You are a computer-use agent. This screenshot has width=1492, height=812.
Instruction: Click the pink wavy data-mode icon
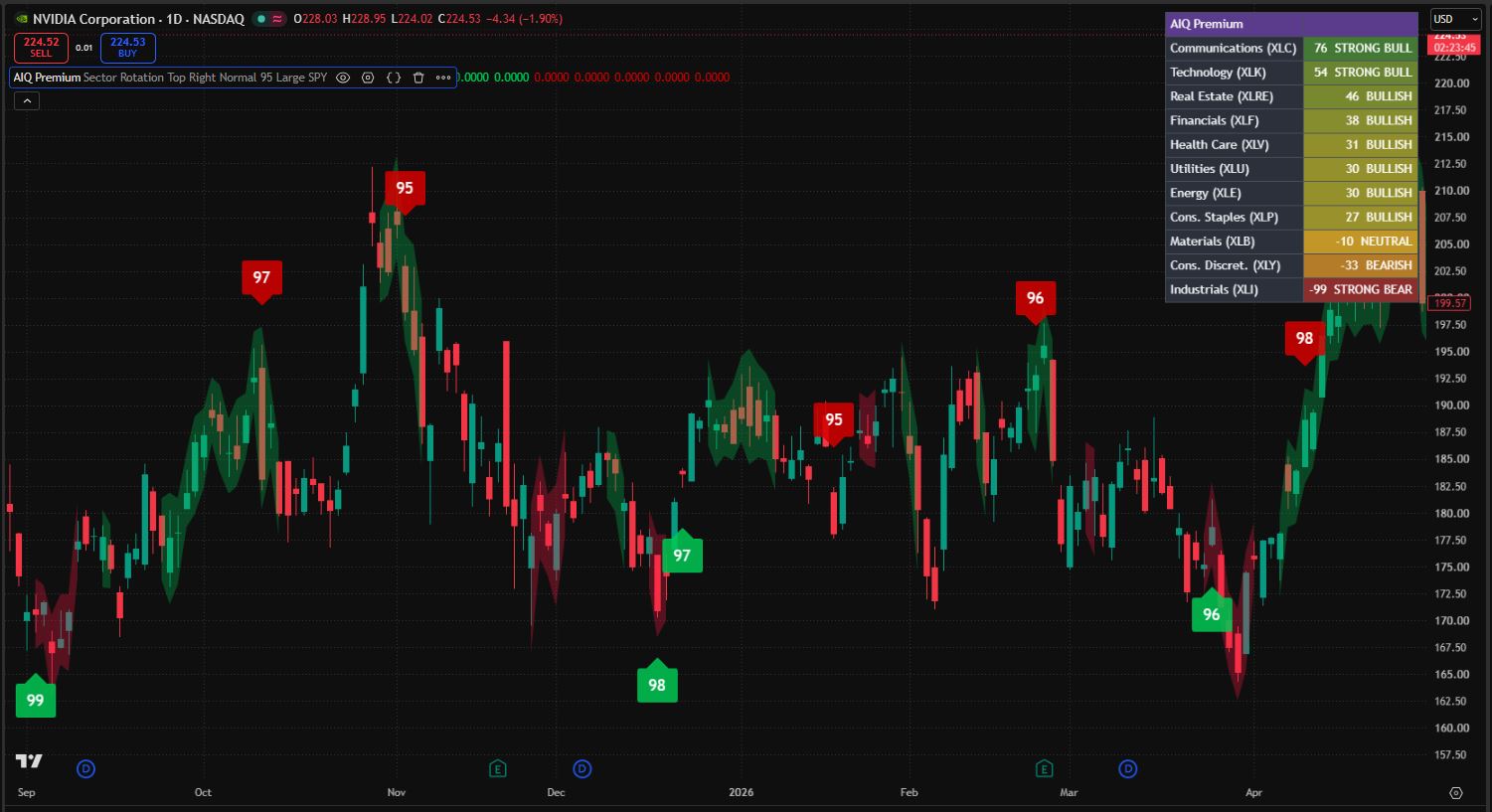tap(276, 19)
